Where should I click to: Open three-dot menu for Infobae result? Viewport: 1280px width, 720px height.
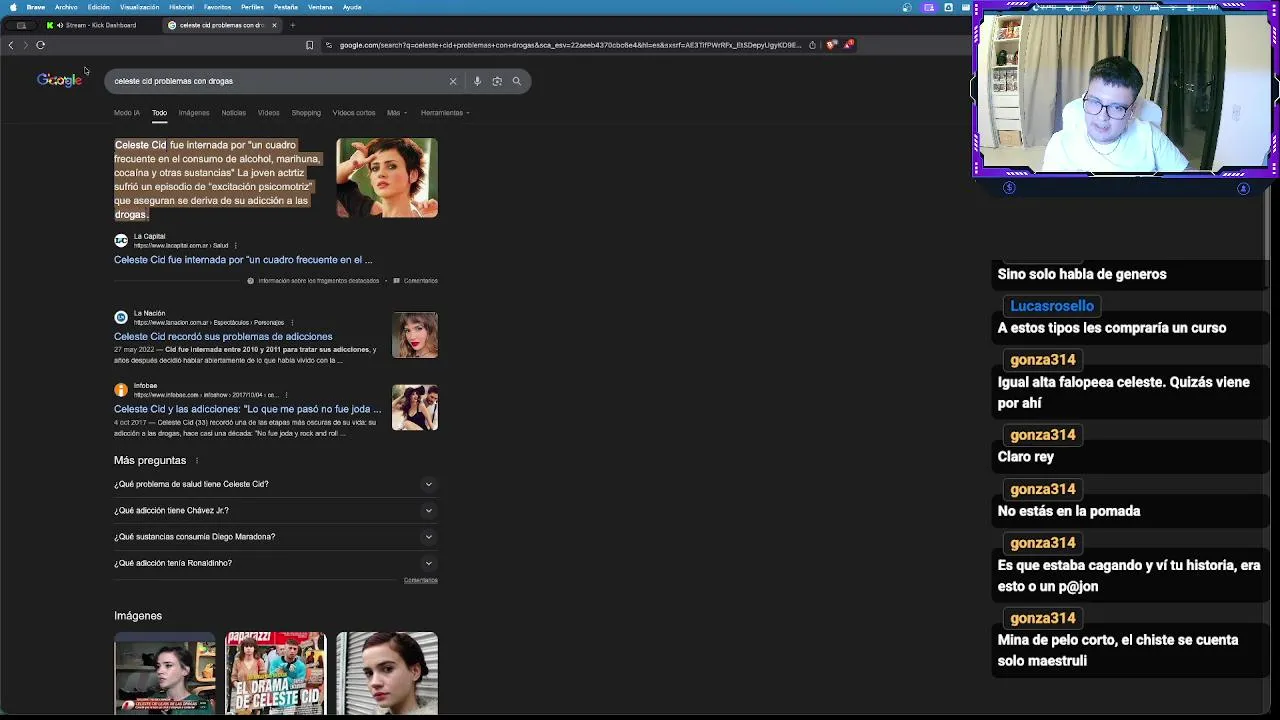pyautogui.click(x=286, y=394)
